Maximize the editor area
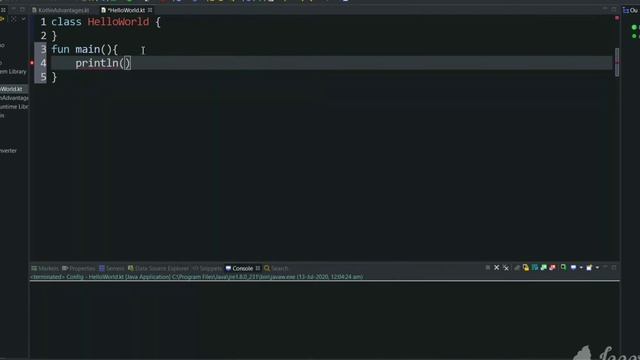Screen dimensions: 640x360 click(614, 9)
